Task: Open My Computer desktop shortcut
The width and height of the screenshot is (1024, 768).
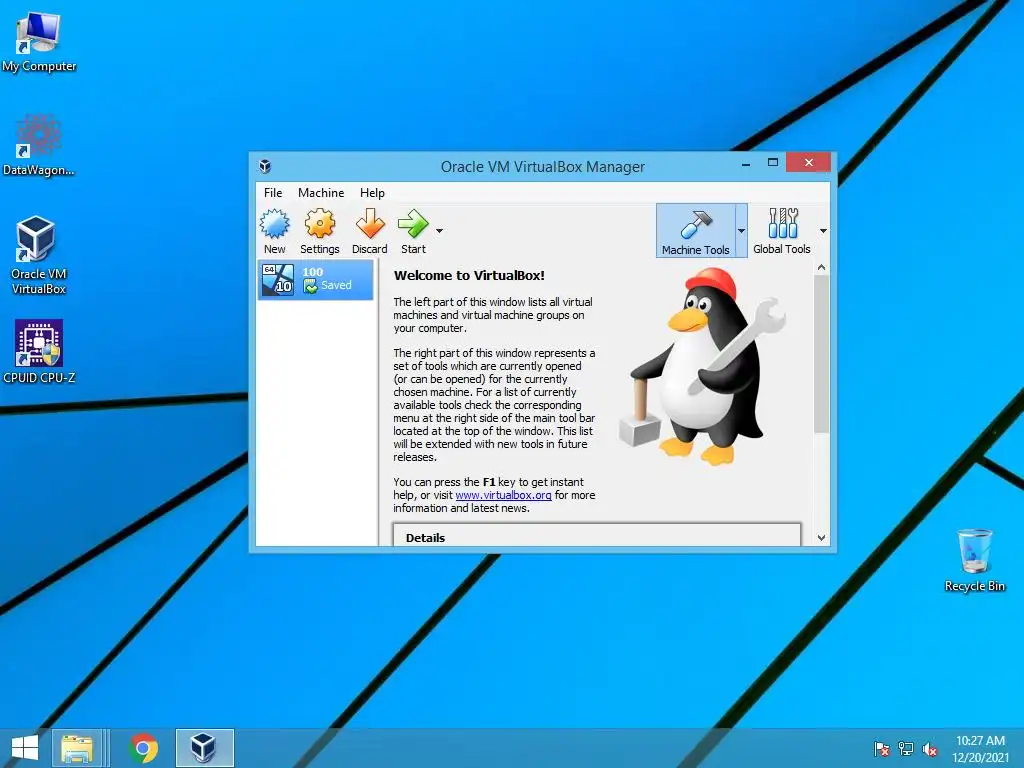Action: click(x=39, y=42)
